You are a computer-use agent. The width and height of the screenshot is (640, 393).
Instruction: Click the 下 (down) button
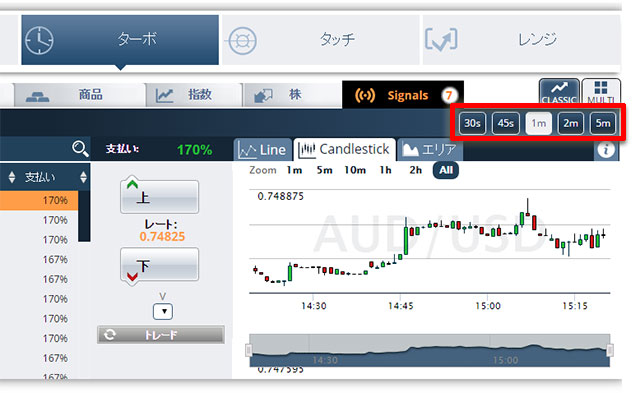click(160, 264)
